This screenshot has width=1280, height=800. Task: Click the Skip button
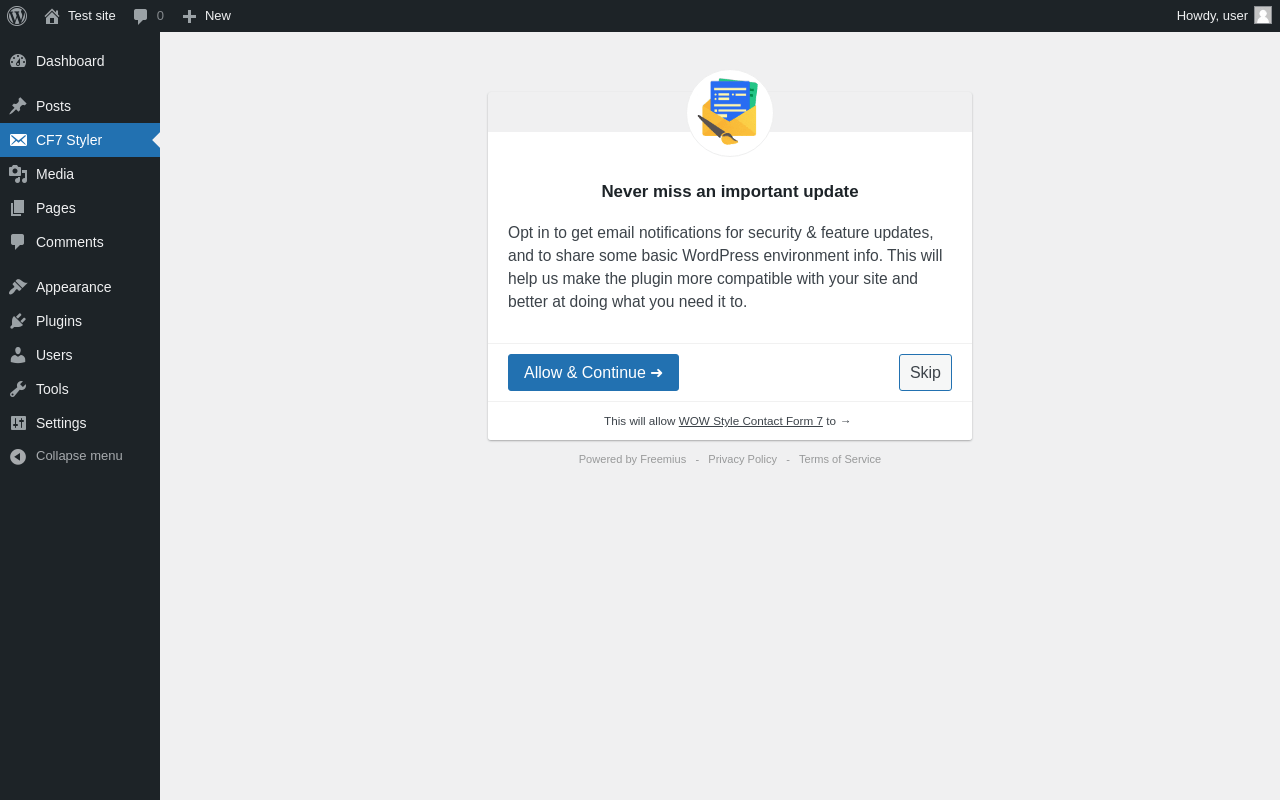click(925, 372)
